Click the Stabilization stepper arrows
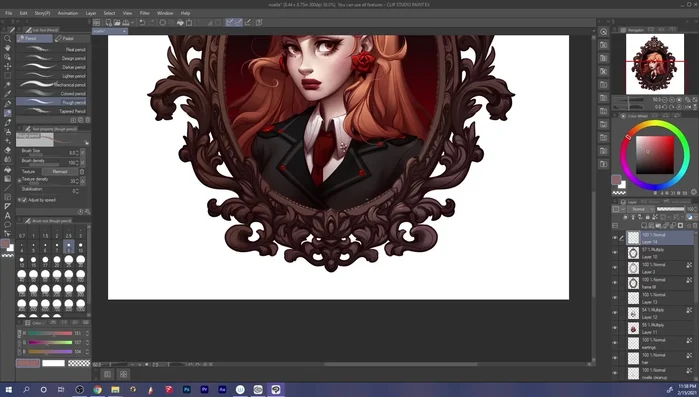 click(x=78, y=191)
